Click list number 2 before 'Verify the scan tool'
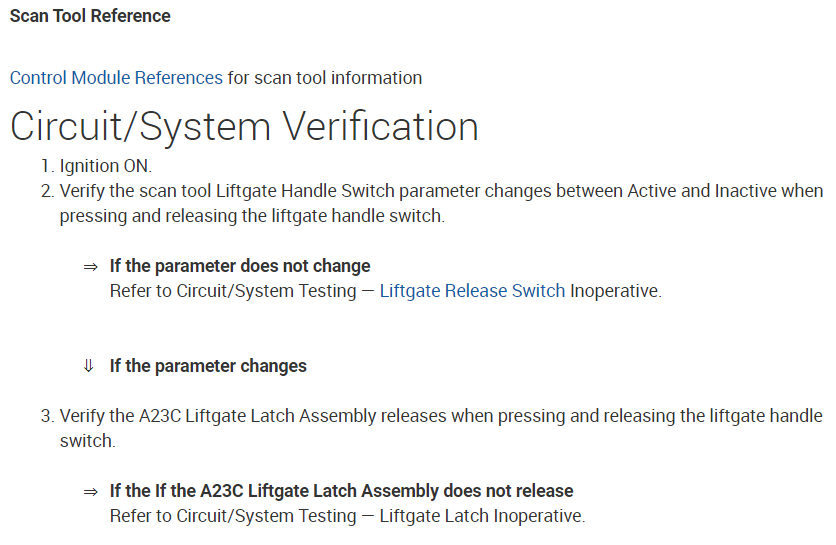Image resolution: width=836 pixels, height=545 pixels. (x=46, y=191)
